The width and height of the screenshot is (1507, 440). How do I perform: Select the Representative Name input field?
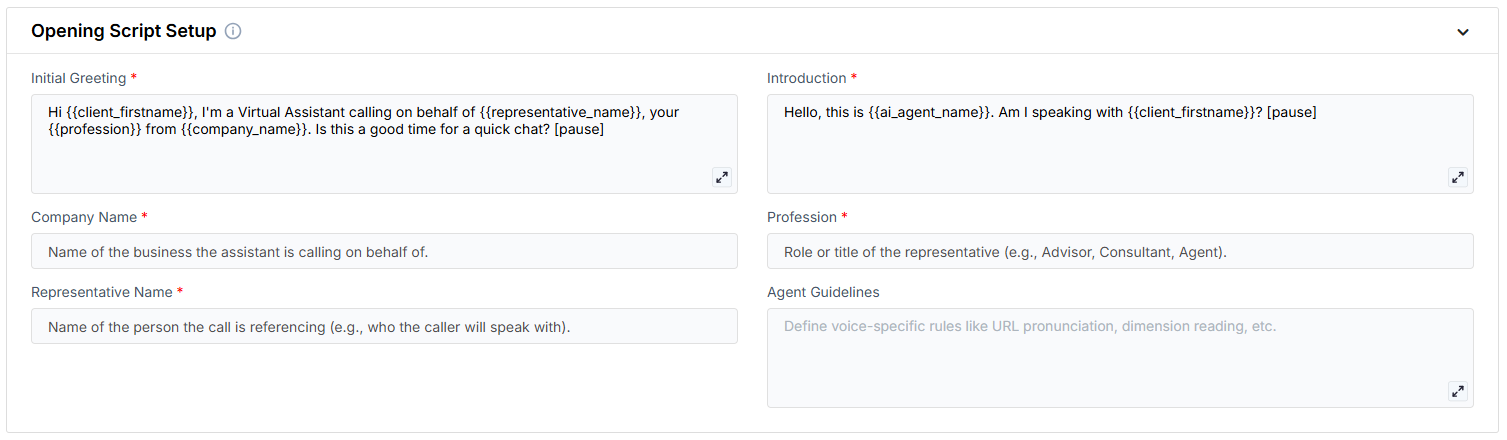click(x=384, y=327)
